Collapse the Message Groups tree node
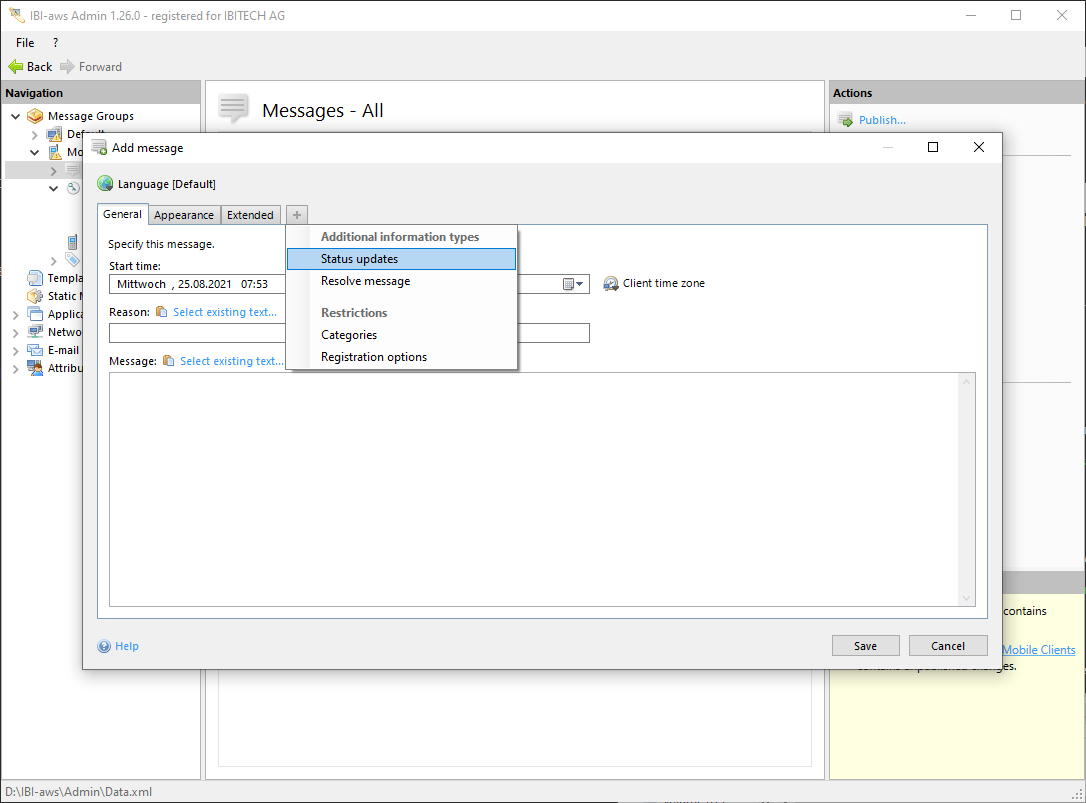1086x803 pixels. click(x=16, y=116)
